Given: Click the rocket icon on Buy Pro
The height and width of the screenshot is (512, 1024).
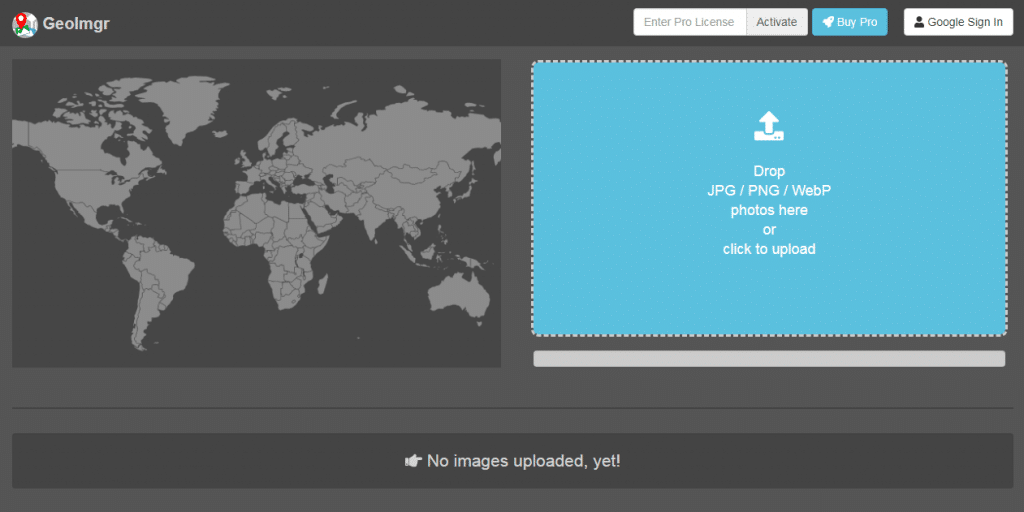Looking at the screenshot, I should point(827,22).
